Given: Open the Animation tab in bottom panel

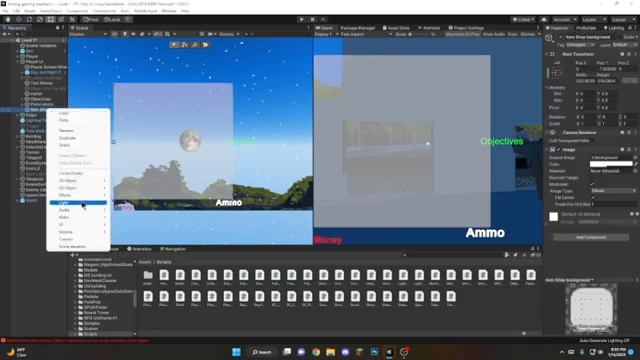Looking at the screenshot, I should [x=139, y=249].
